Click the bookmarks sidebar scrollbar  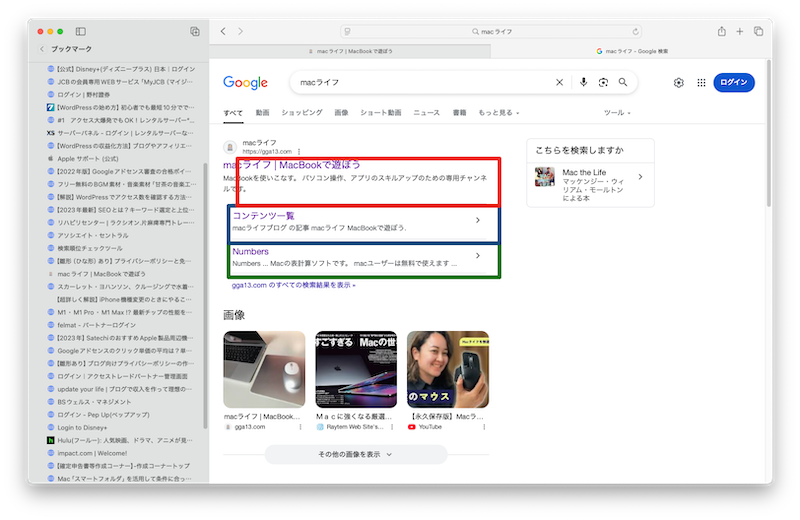pos(205,296)
